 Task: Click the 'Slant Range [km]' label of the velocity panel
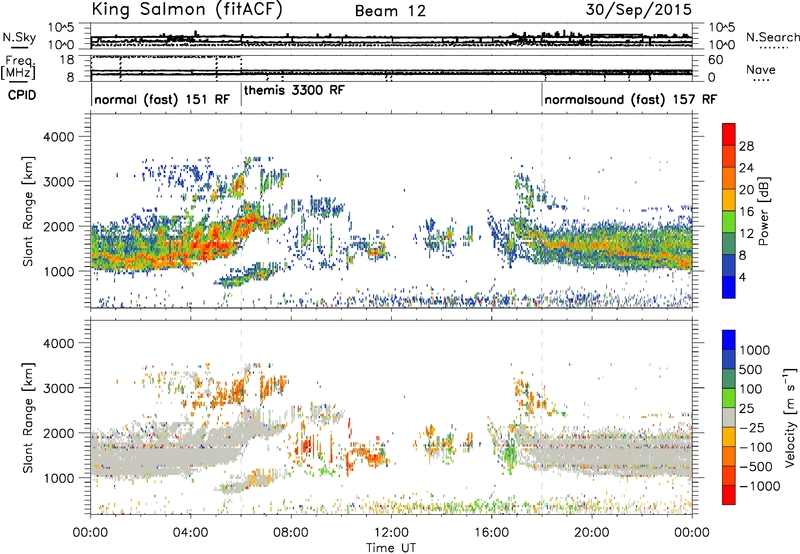[x=28, y=417]
